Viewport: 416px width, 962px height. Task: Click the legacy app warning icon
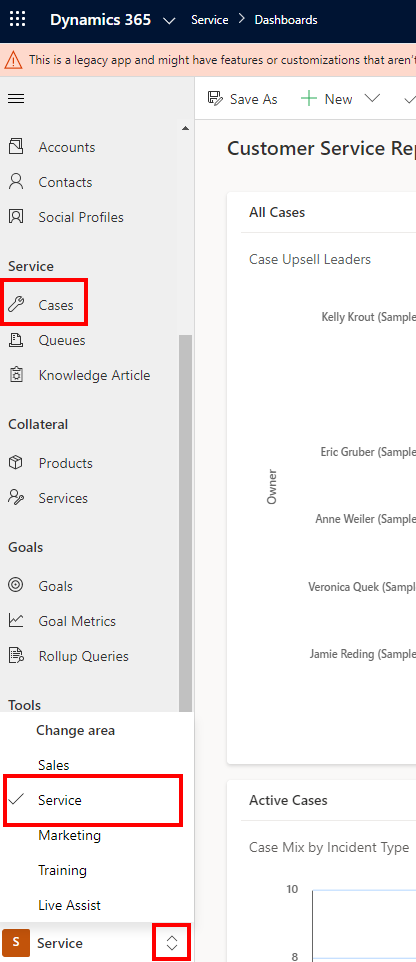point(13,60)
